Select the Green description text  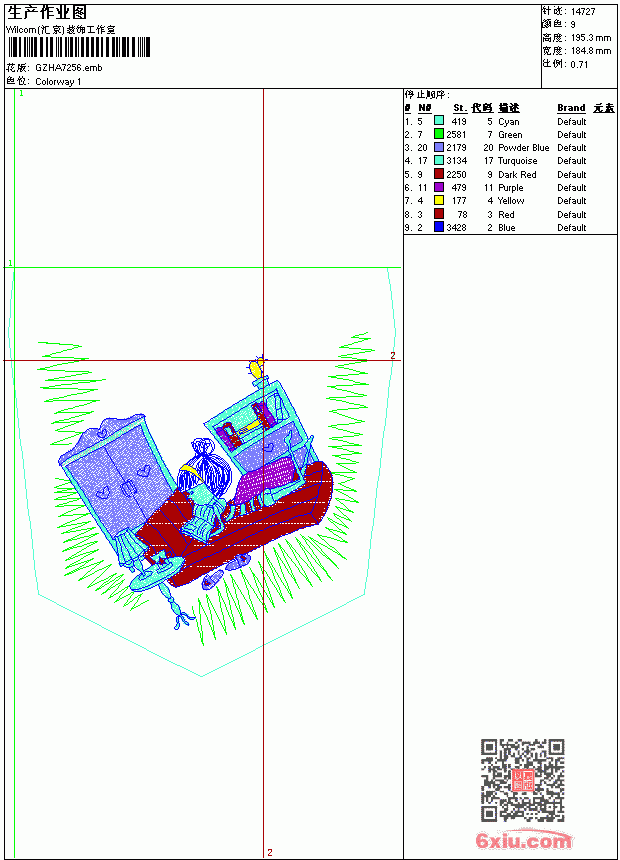pos(510,135)
